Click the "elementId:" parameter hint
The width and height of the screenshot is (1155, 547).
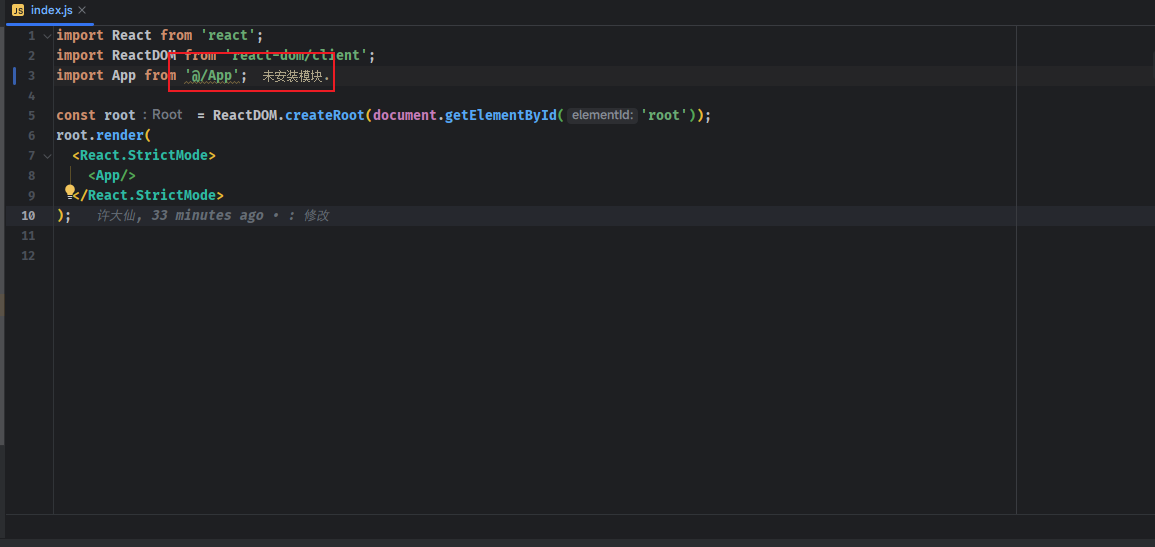click(602, 116)
